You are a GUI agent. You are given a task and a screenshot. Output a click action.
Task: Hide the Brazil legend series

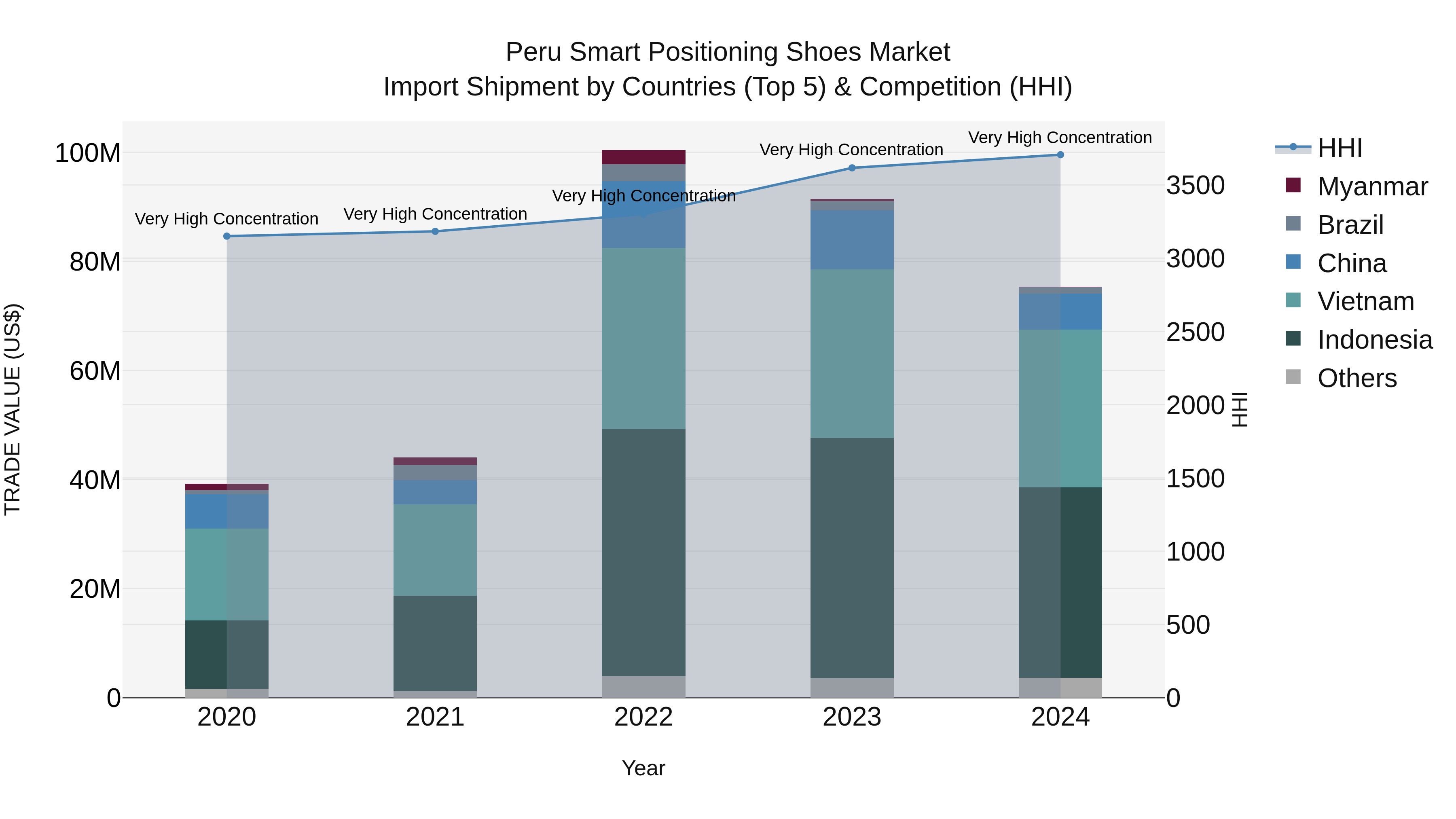(x=1335, y=225)
